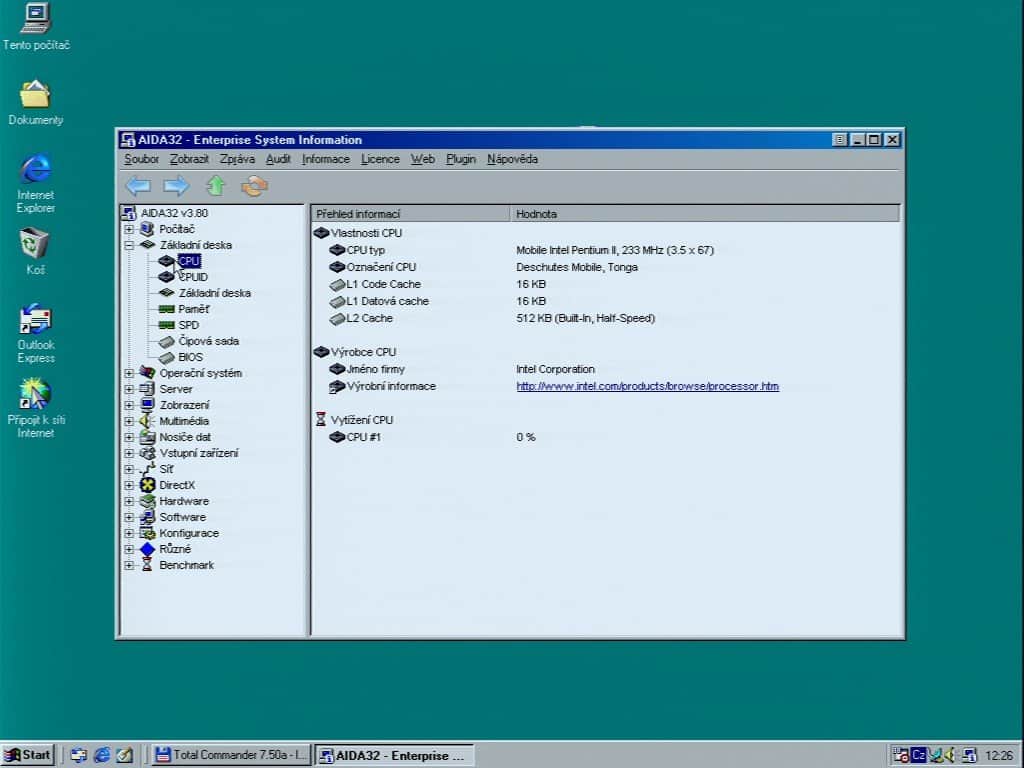The image size is (1024, 768).
Task: Open Internet Explorer from quick launch
Action: [x=102, y=755]
